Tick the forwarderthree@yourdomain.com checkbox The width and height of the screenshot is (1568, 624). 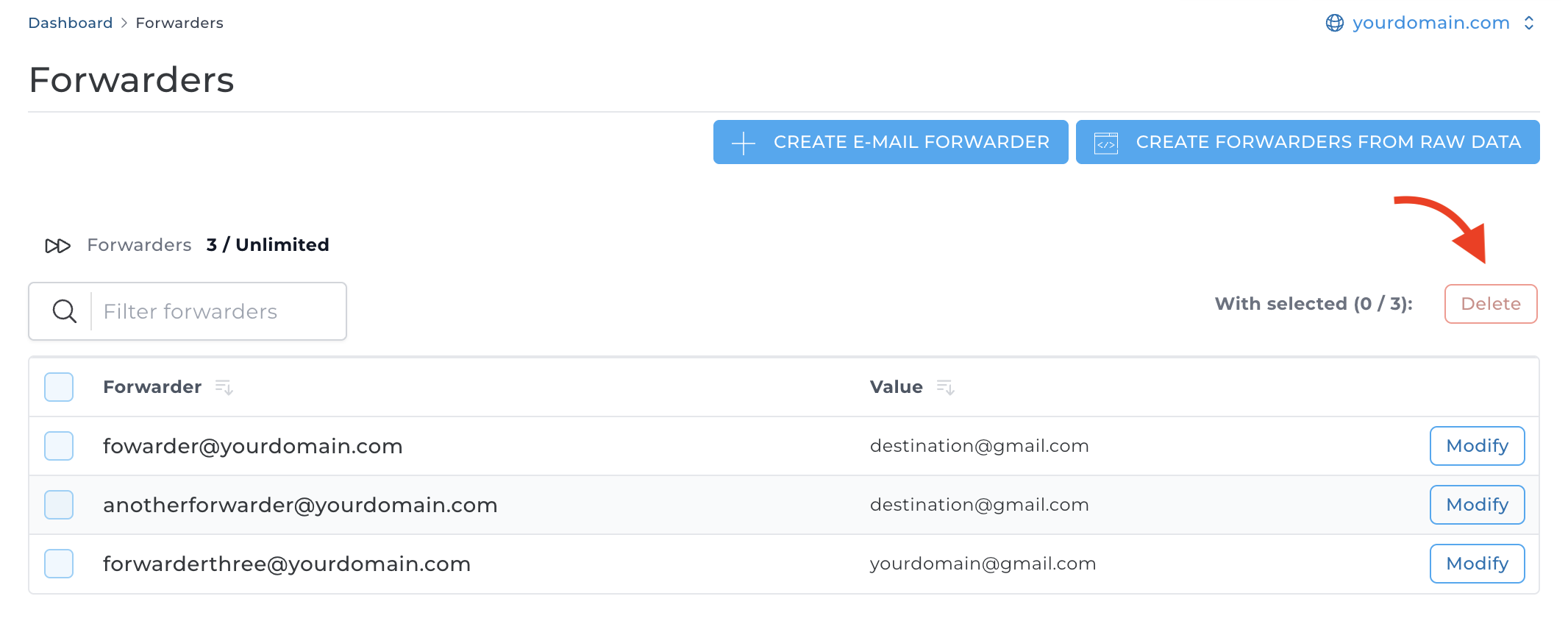pos(59,564)
